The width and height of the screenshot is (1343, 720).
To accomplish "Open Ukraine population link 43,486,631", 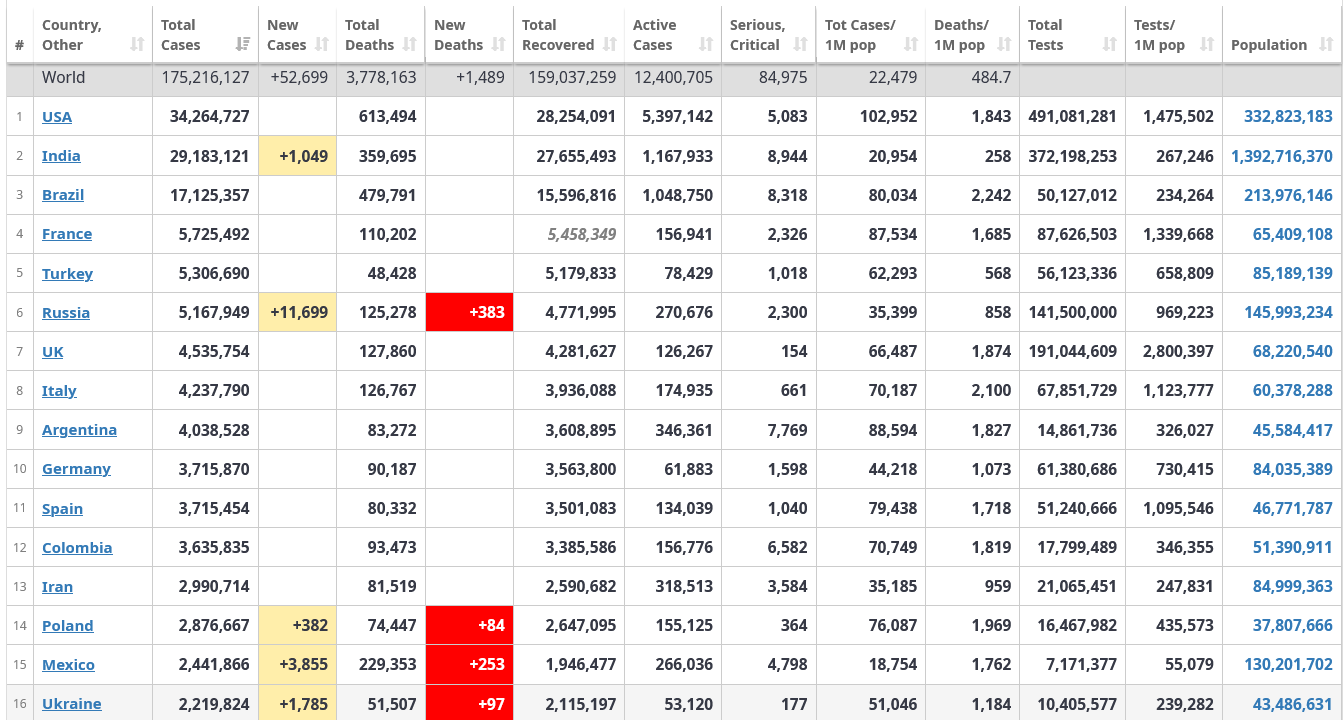I will pos(1293,704).
